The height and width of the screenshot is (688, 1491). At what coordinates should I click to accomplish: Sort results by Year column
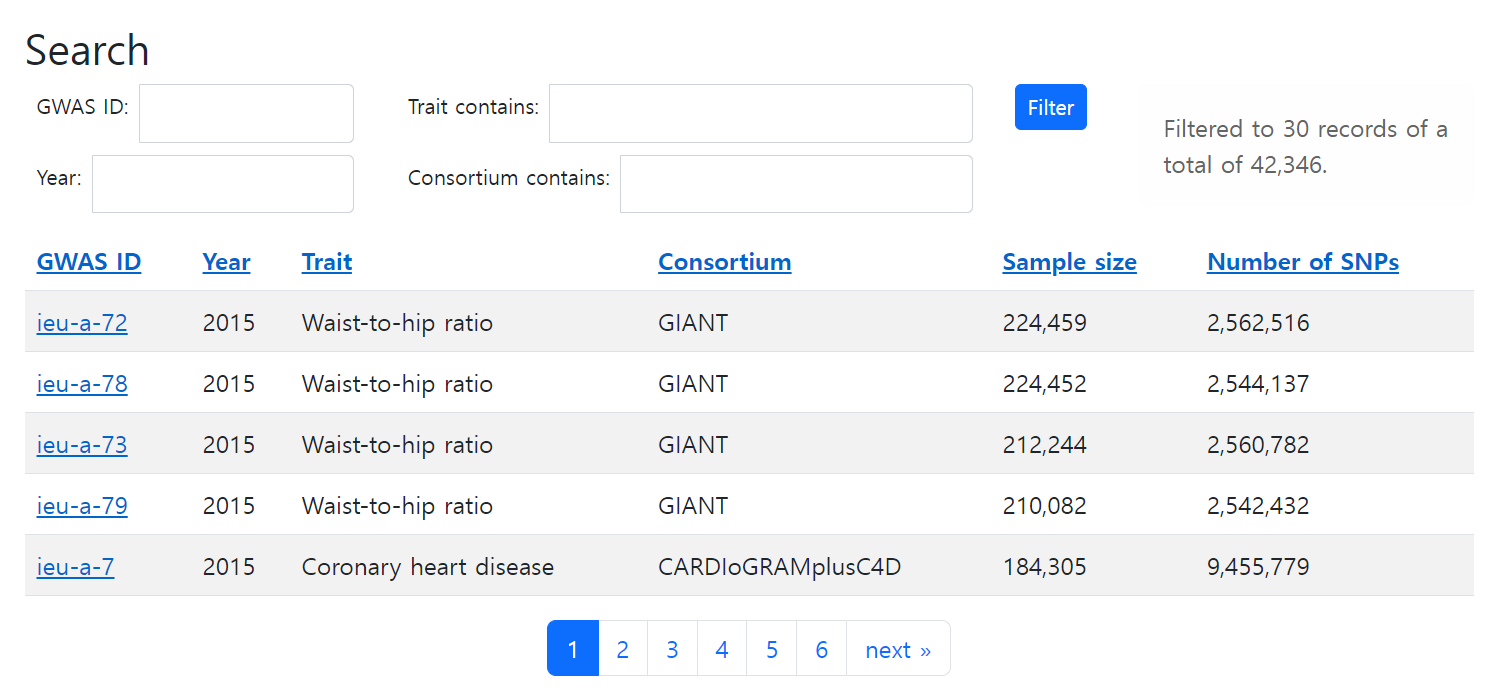pyautogui.click(x=226, y=261)
